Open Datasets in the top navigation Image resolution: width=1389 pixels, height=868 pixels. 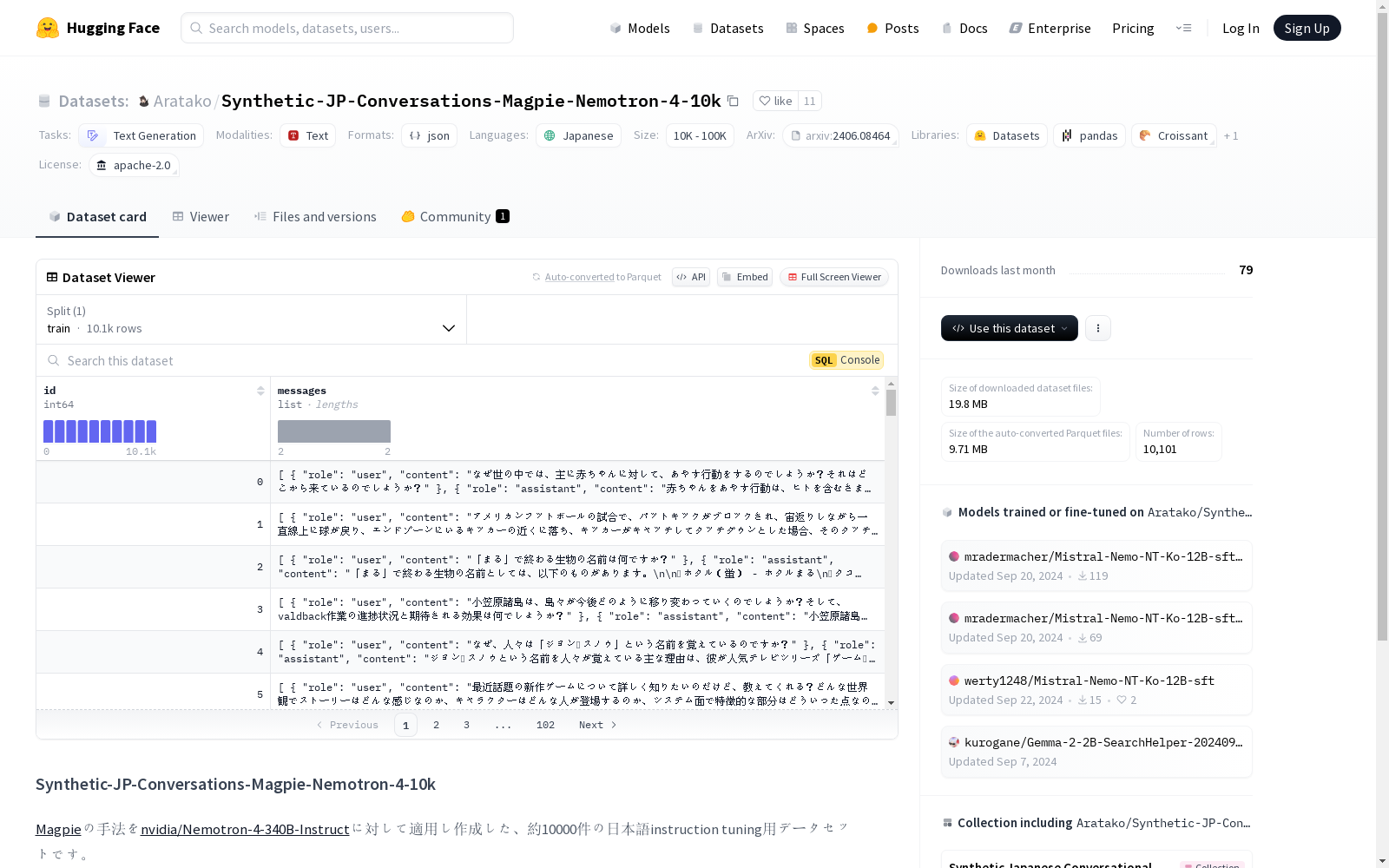(x=727, y=28)
